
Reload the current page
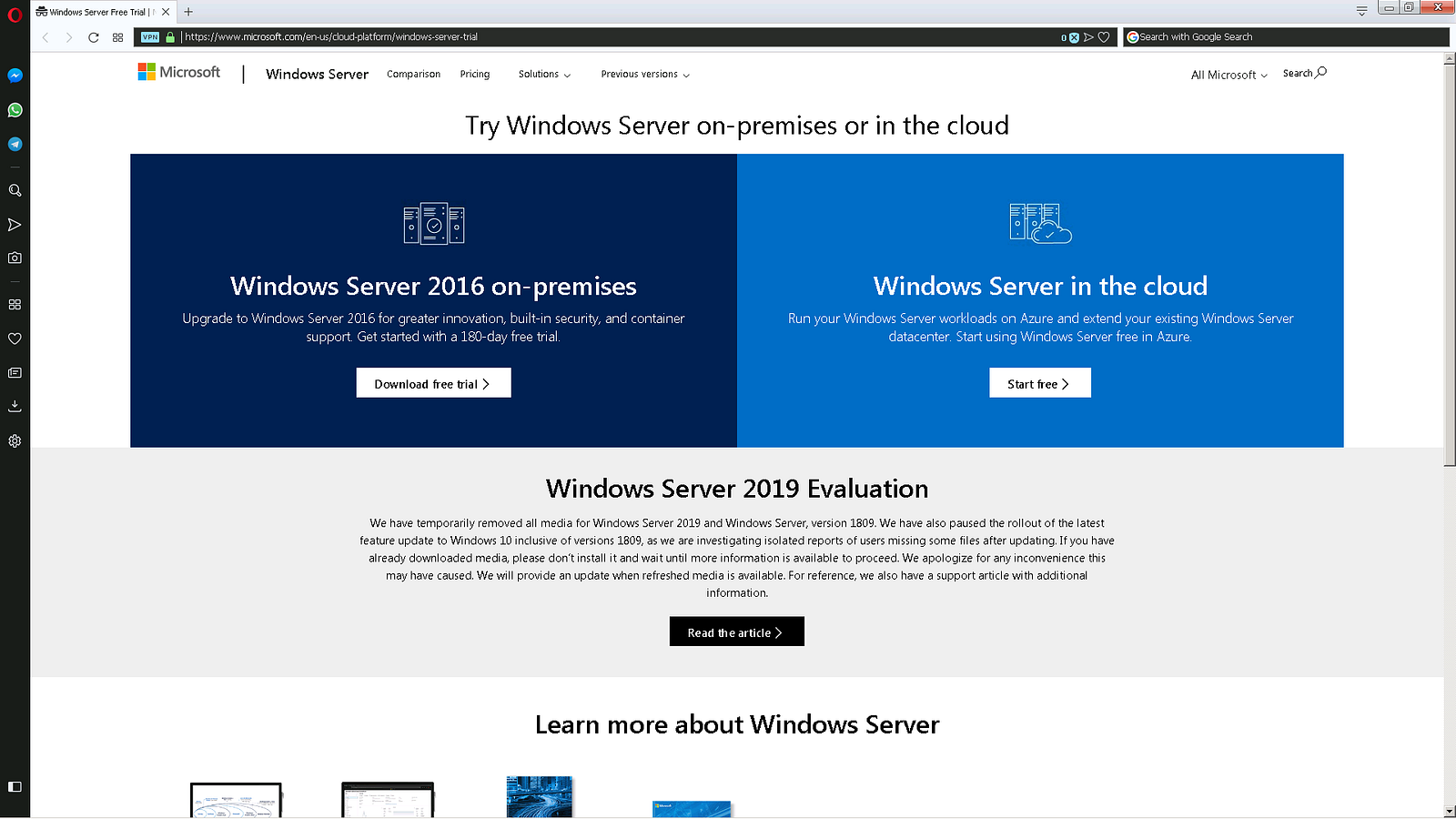(93, 37)
